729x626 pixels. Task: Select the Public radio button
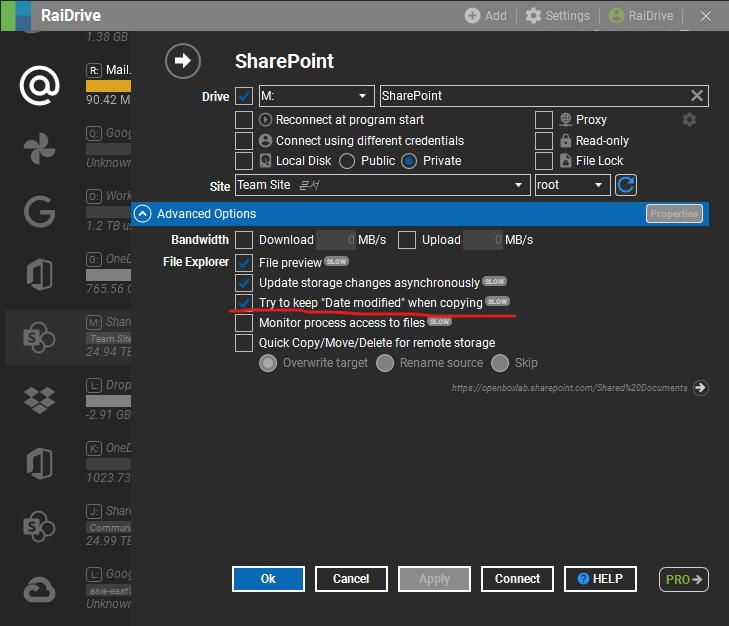tap(348, 161)
